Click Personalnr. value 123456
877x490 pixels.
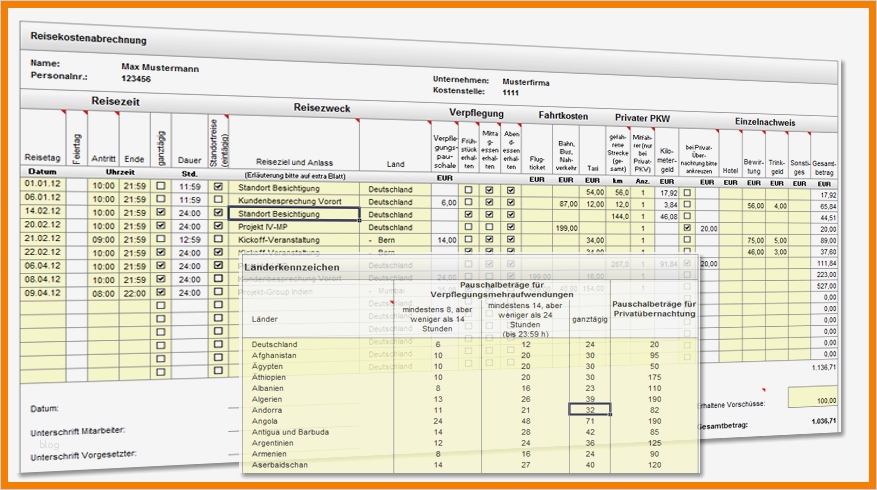(136, 79)
